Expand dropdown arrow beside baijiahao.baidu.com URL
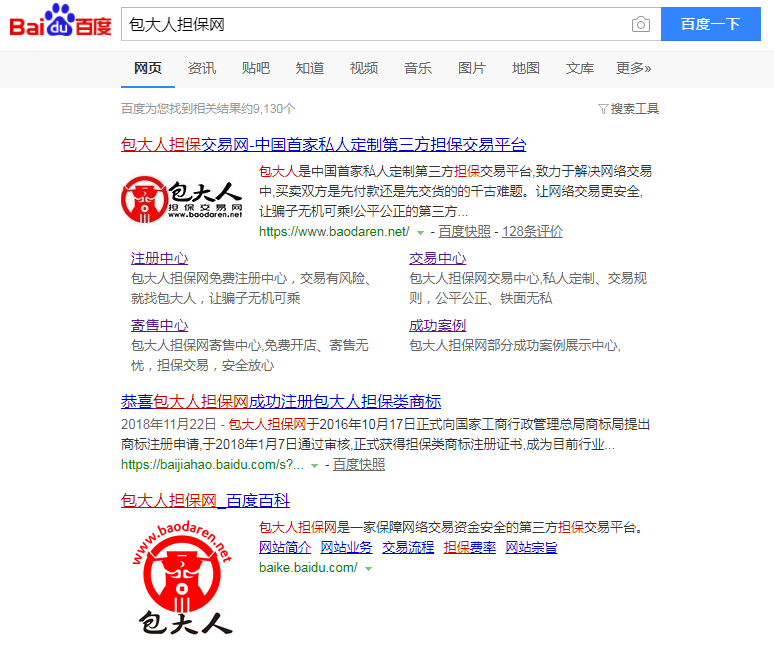This screenshot has width=774, height=645. click(x=315, y=465)
